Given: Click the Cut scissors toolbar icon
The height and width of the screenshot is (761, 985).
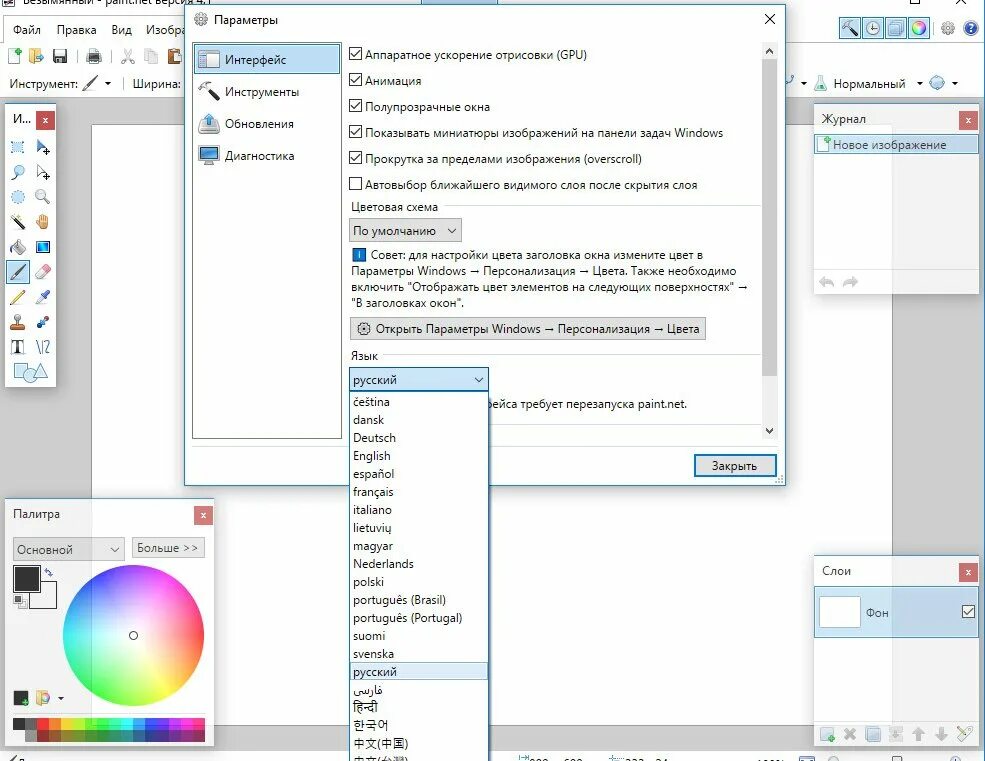Looking at the screenshot, I should (x=128, y=57).
